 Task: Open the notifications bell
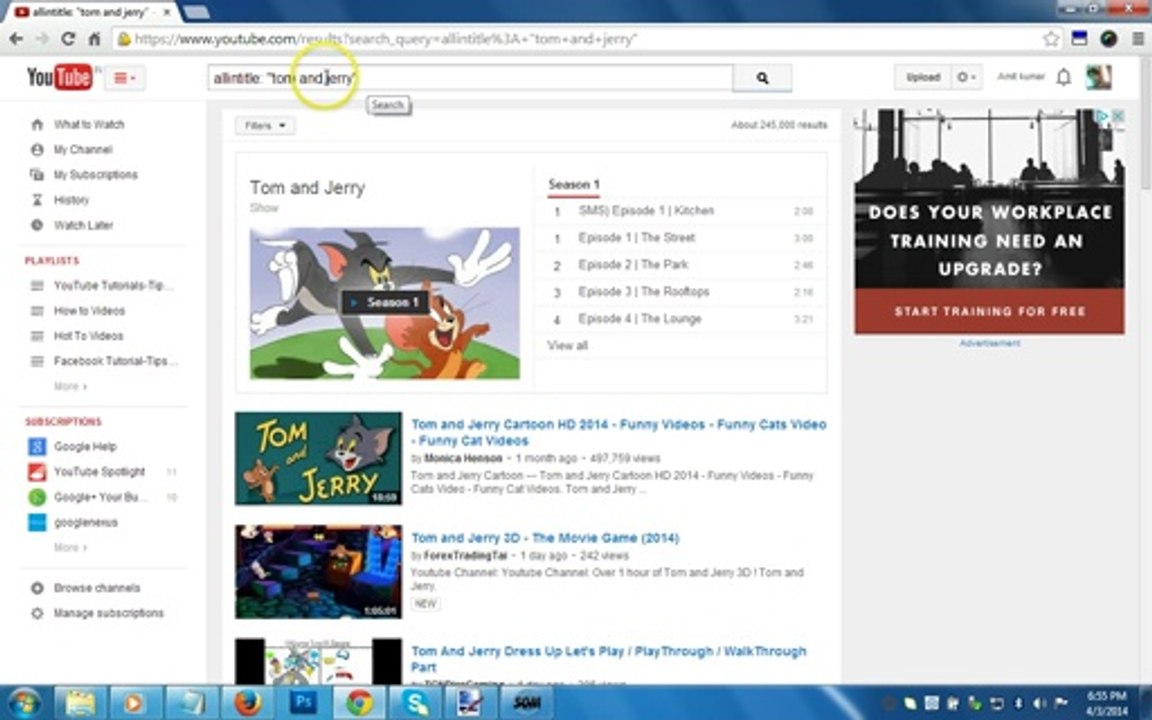pos(1063,77)
